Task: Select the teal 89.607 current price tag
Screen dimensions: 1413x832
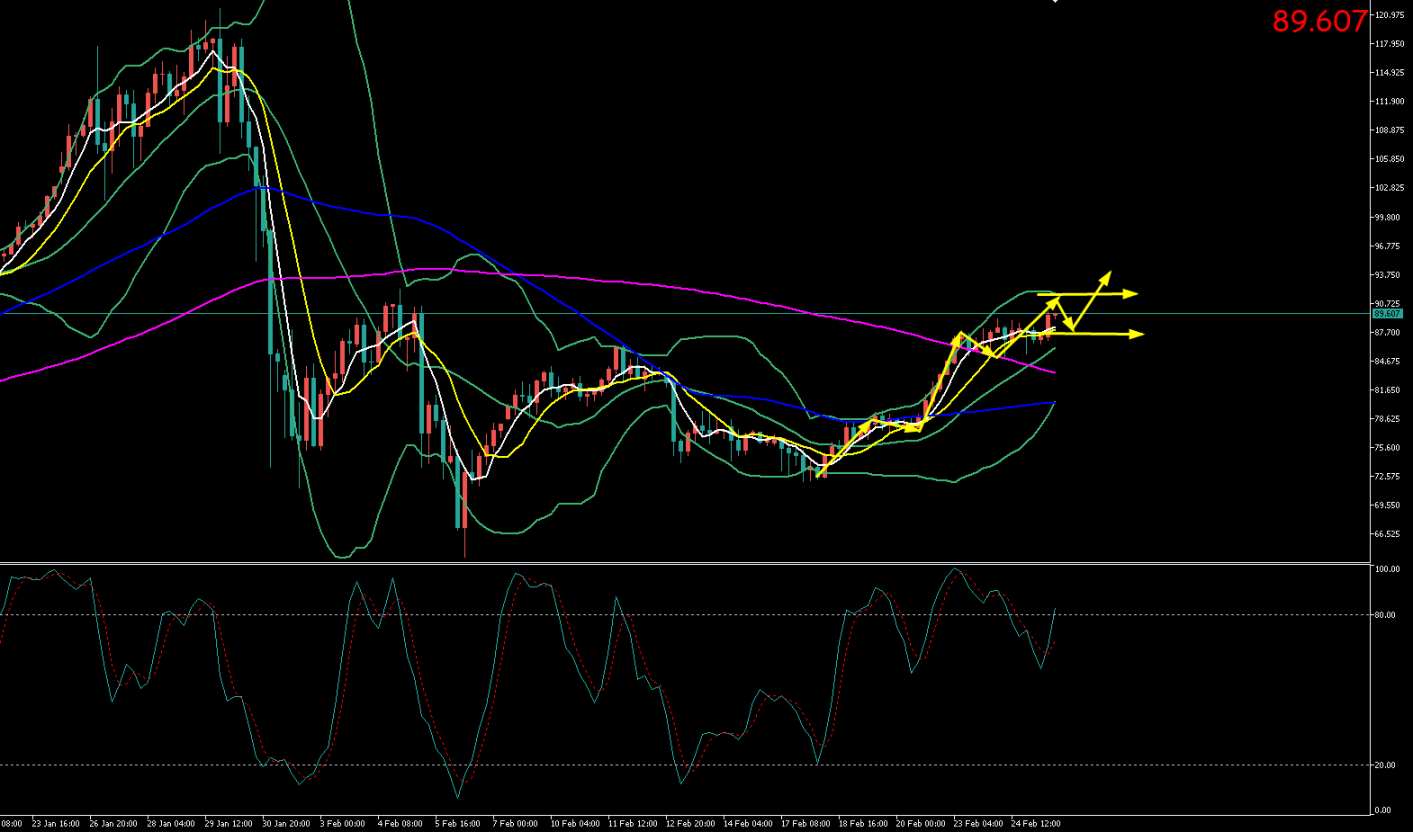Action: [x=1389, y=314]
